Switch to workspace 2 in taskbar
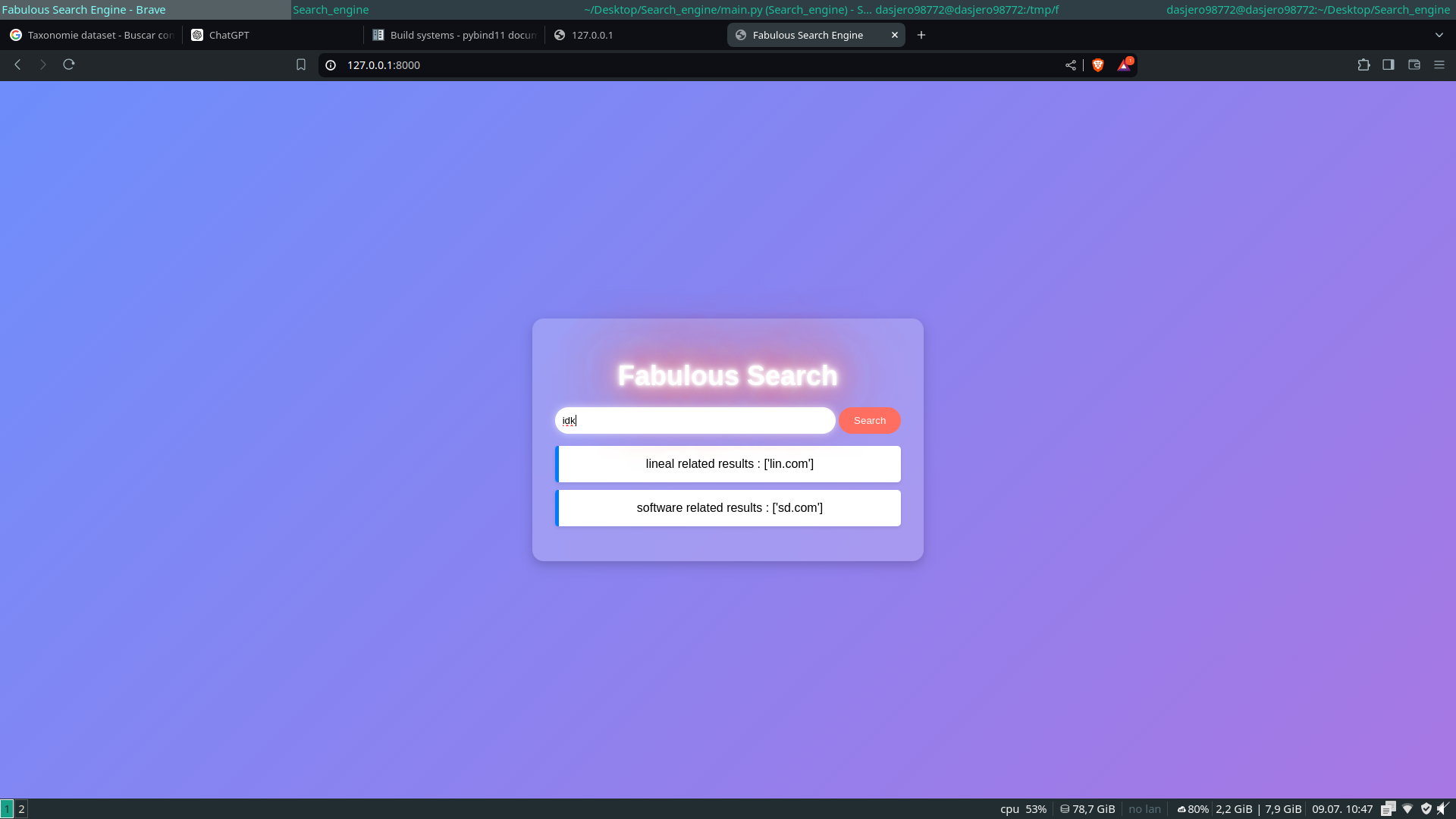 (21, 809)
